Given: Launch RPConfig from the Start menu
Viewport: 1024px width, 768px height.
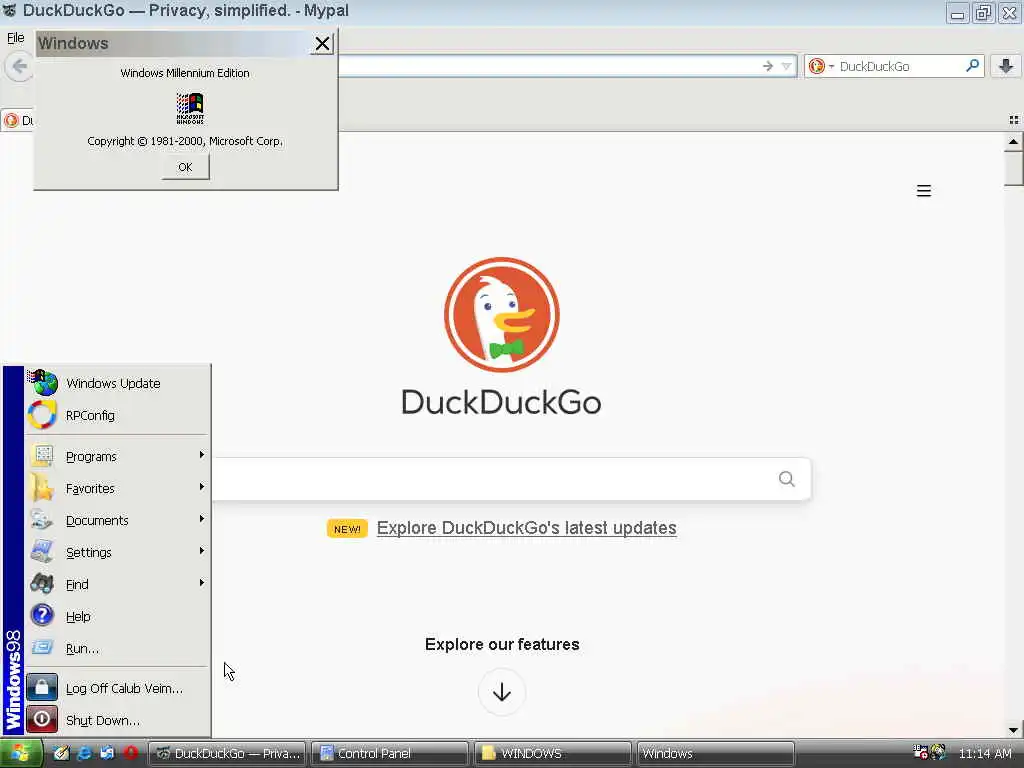Looking at the screenshot, I should coord(118,415).
